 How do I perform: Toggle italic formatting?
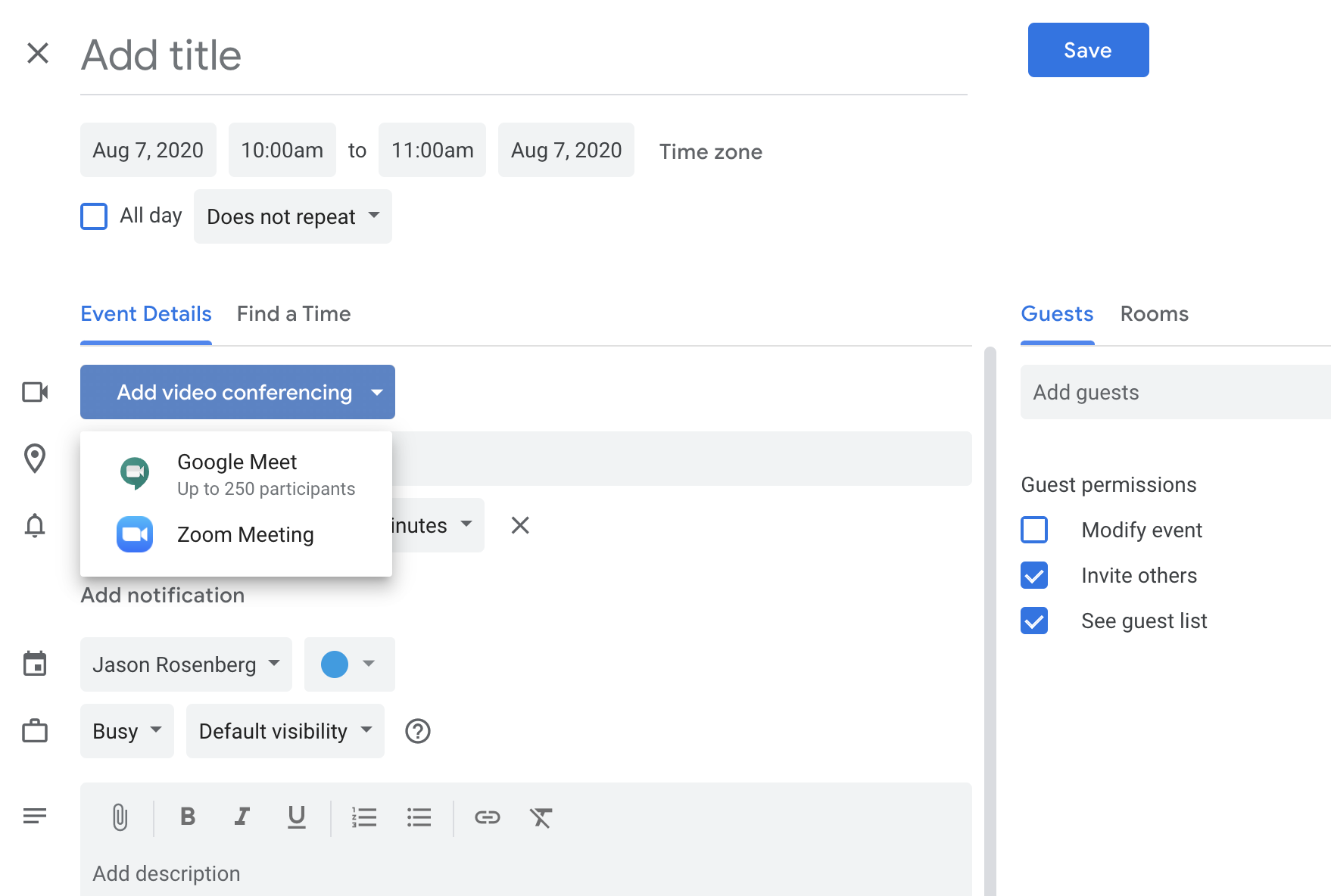click(x=242, y=817)
